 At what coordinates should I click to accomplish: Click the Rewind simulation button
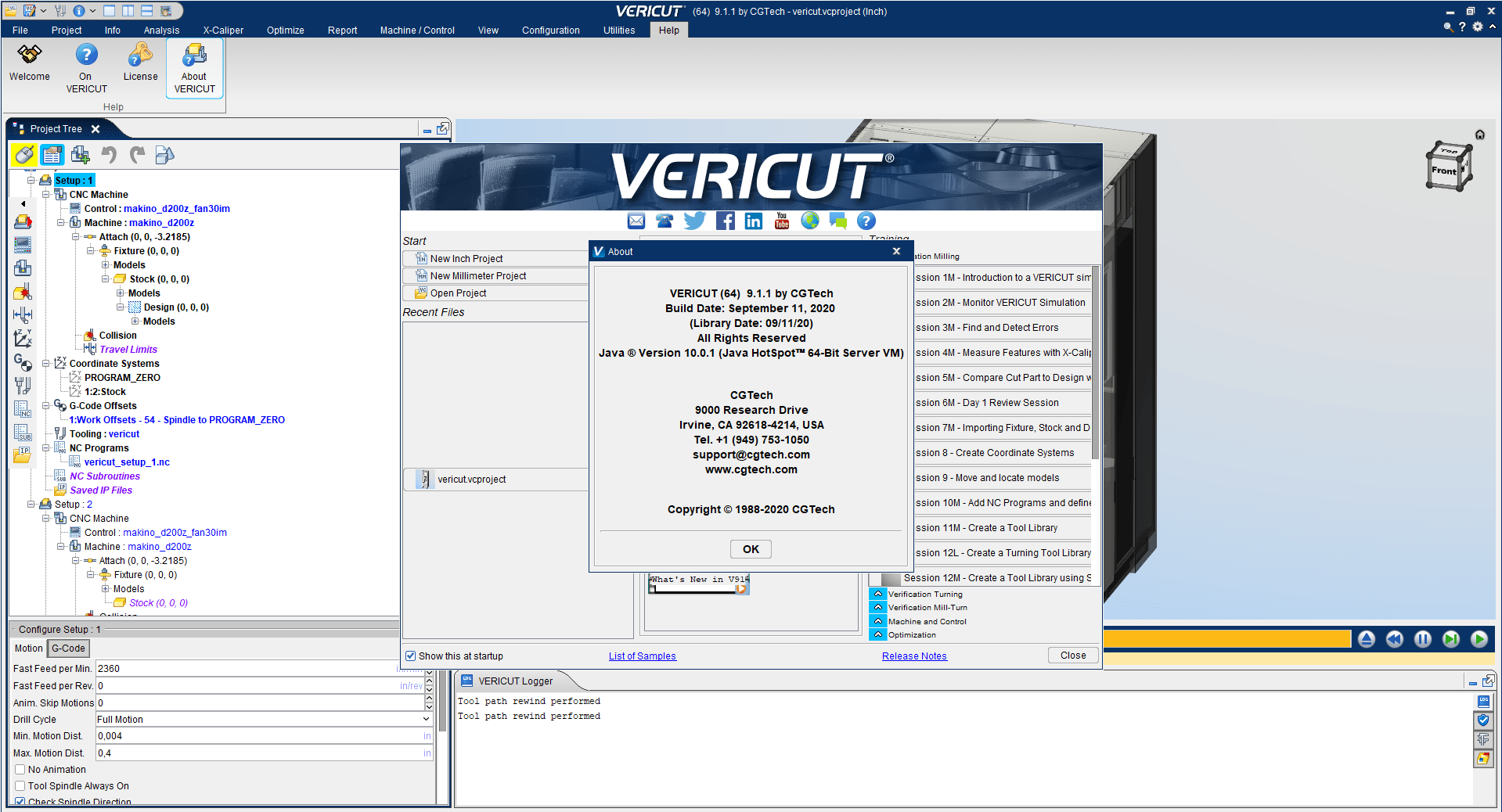pyautogui.click(x=1395, y=639)
